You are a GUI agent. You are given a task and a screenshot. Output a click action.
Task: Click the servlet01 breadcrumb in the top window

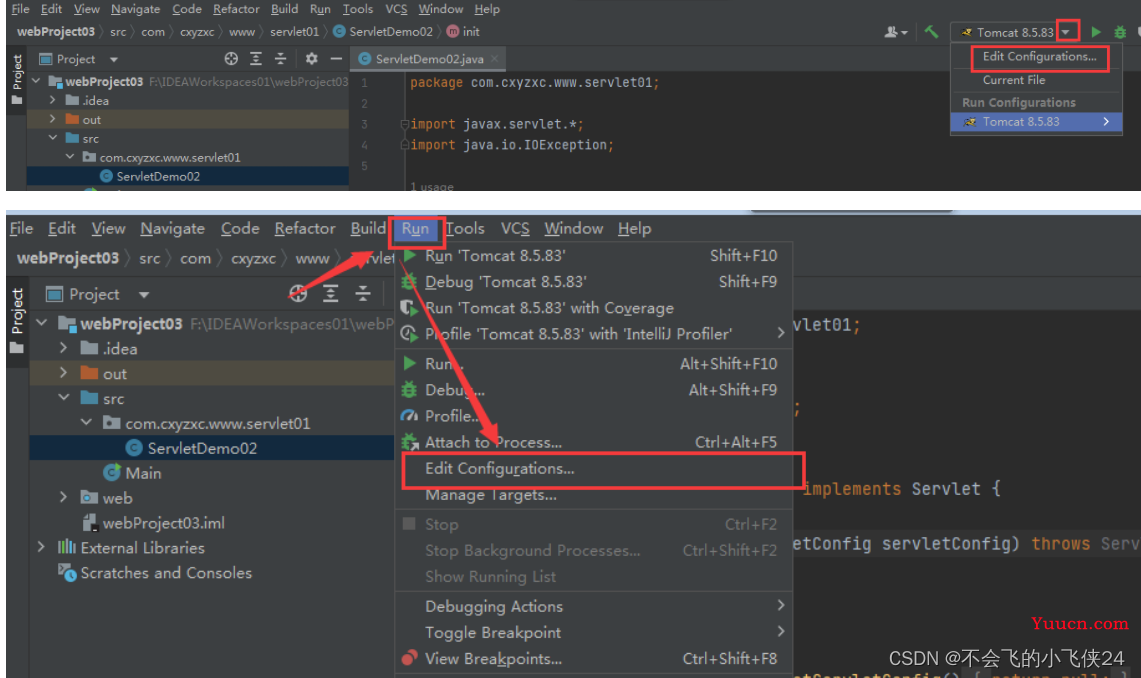point(294,32)
